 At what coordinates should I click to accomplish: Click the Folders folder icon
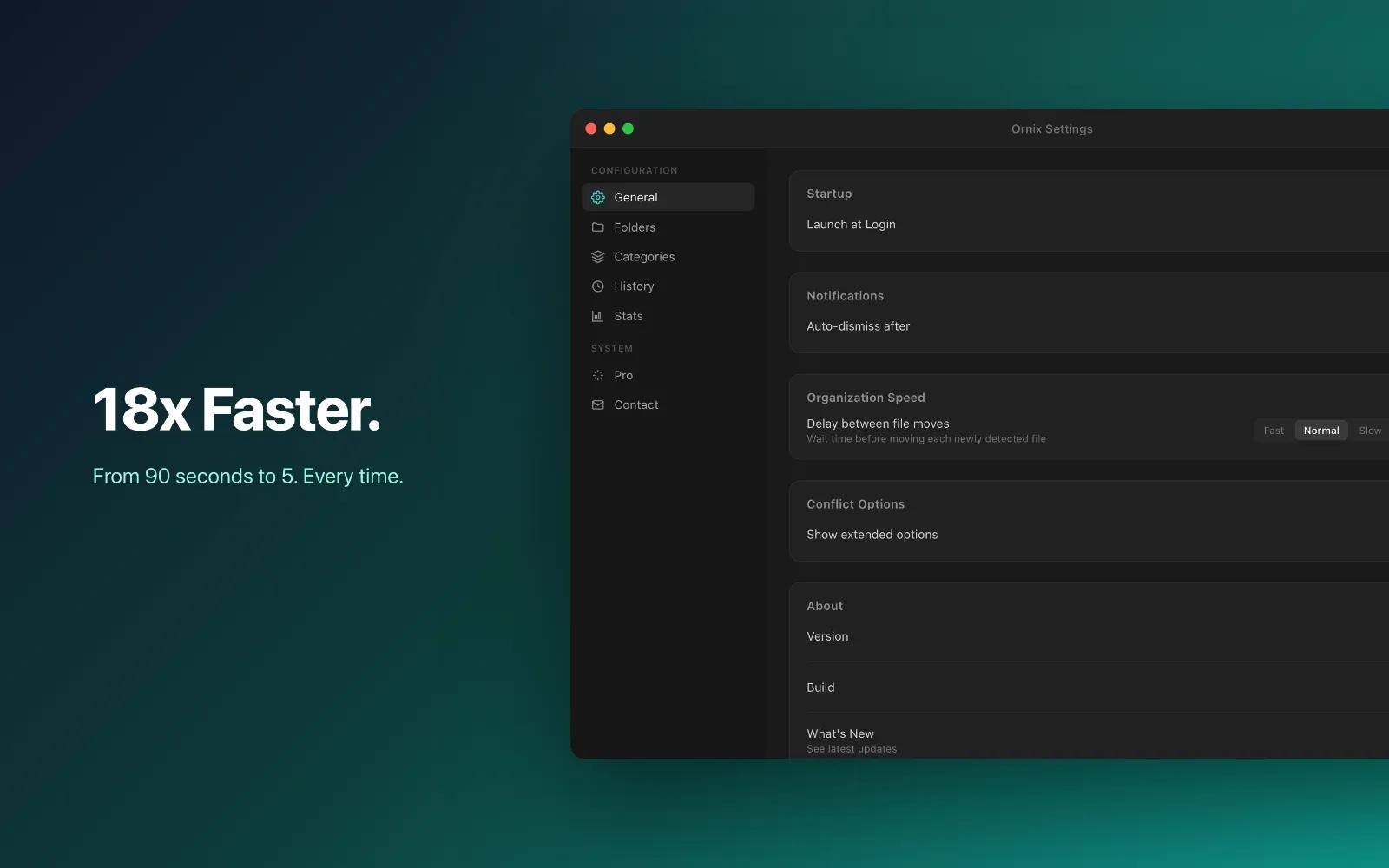coord(598,227)
